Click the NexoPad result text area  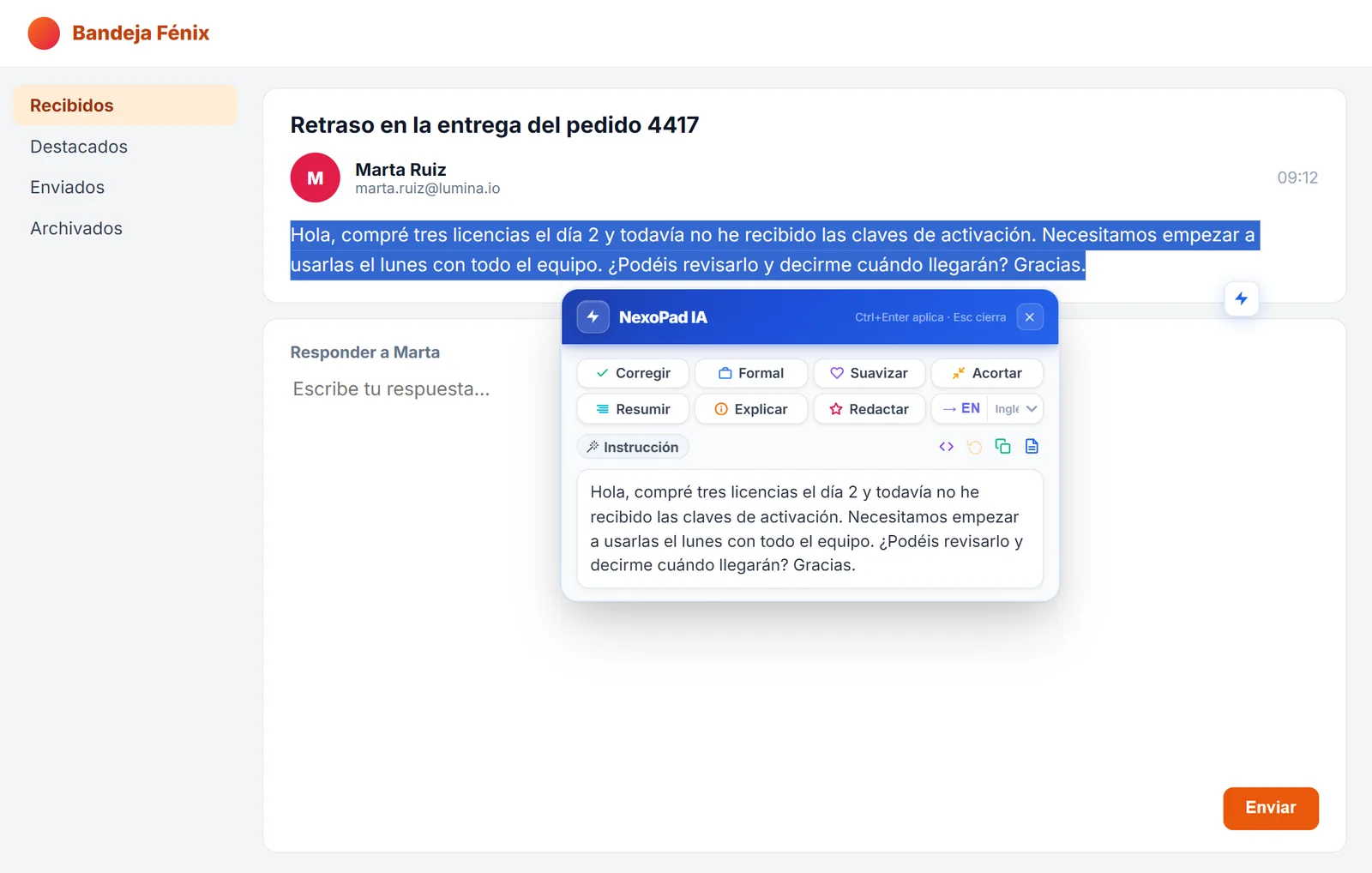click(810, 528)
